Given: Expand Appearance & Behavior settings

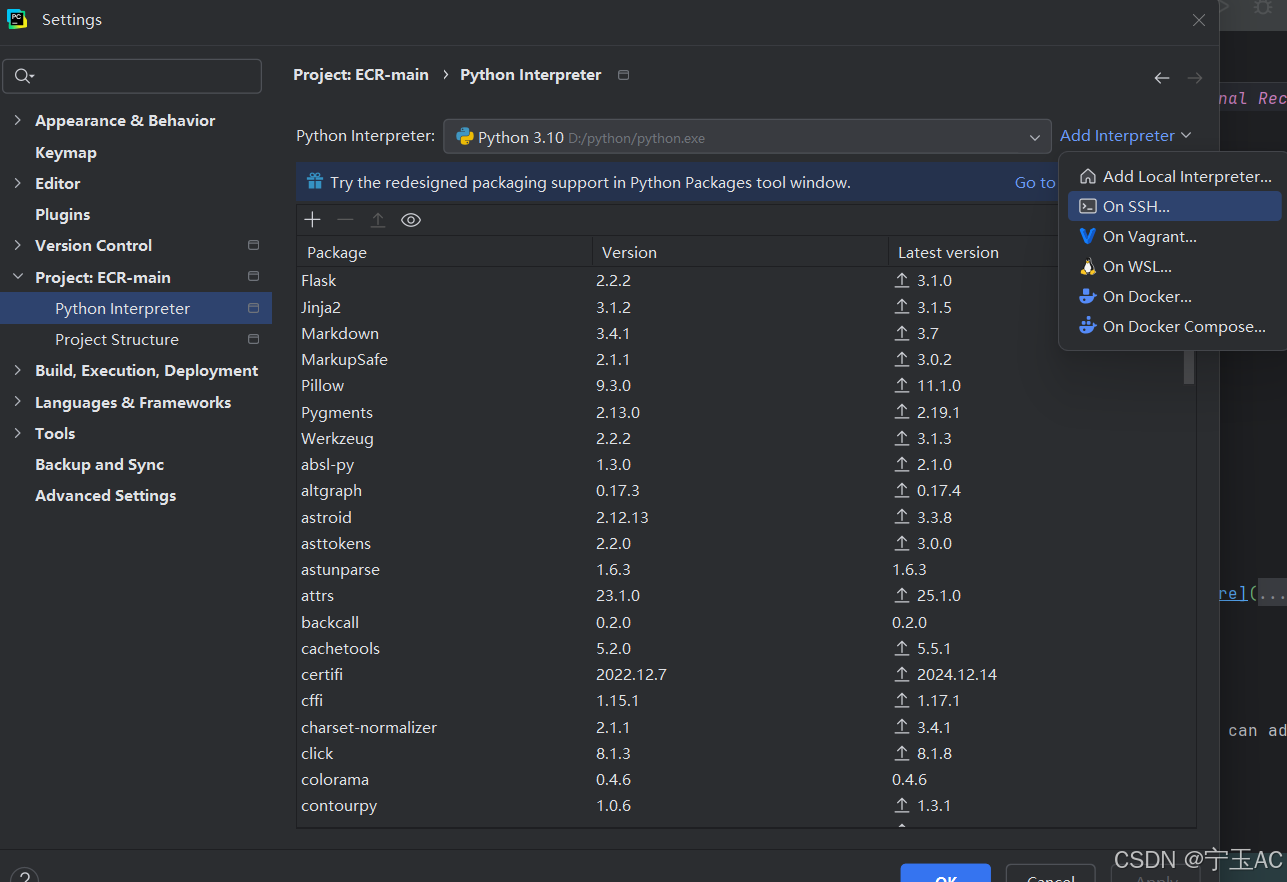Looking at the screenshot, I should (x=17, y=120).
